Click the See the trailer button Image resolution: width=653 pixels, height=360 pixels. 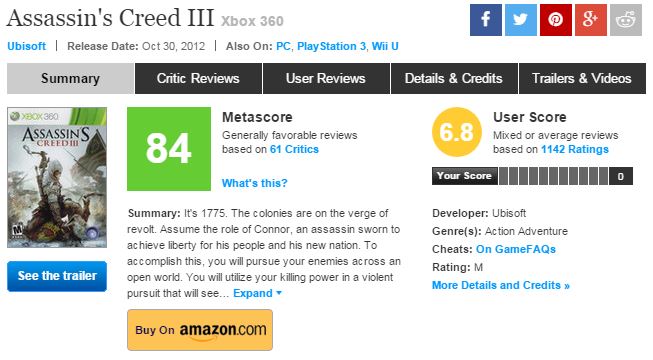click(57, 276)
